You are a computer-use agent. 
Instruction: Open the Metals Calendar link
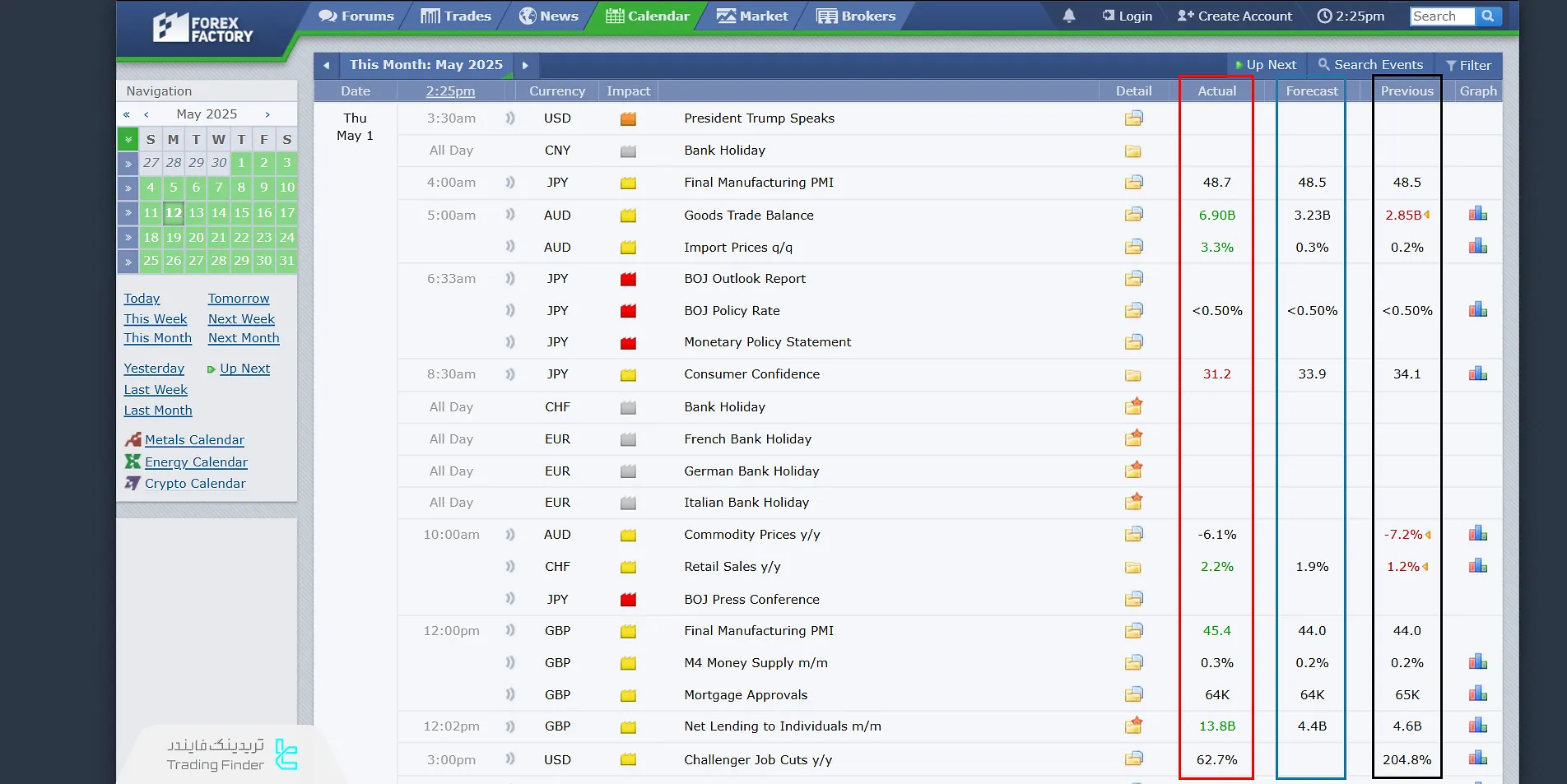(x=194, y=440)
